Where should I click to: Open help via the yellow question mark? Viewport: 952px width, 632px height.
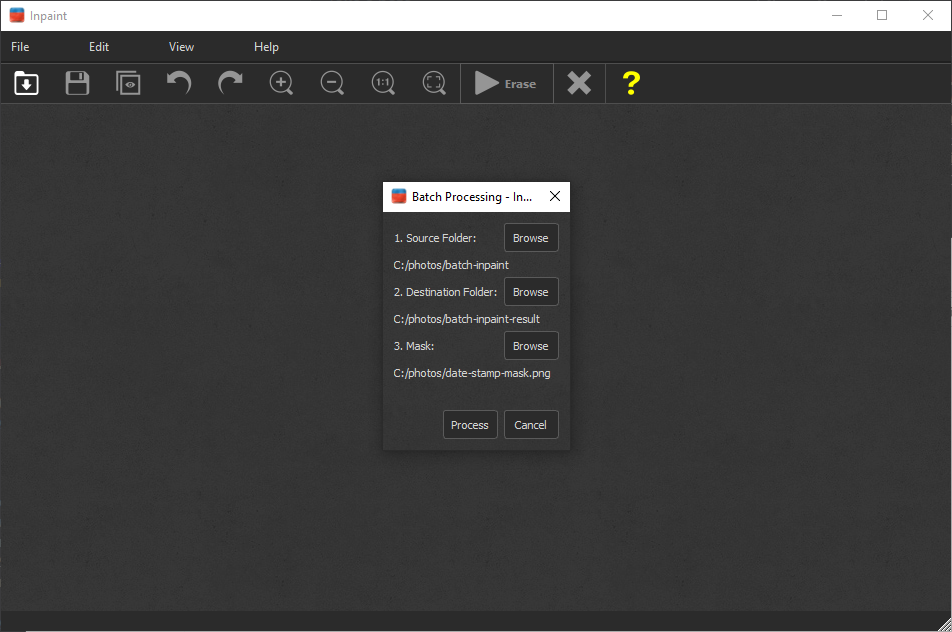631,83
